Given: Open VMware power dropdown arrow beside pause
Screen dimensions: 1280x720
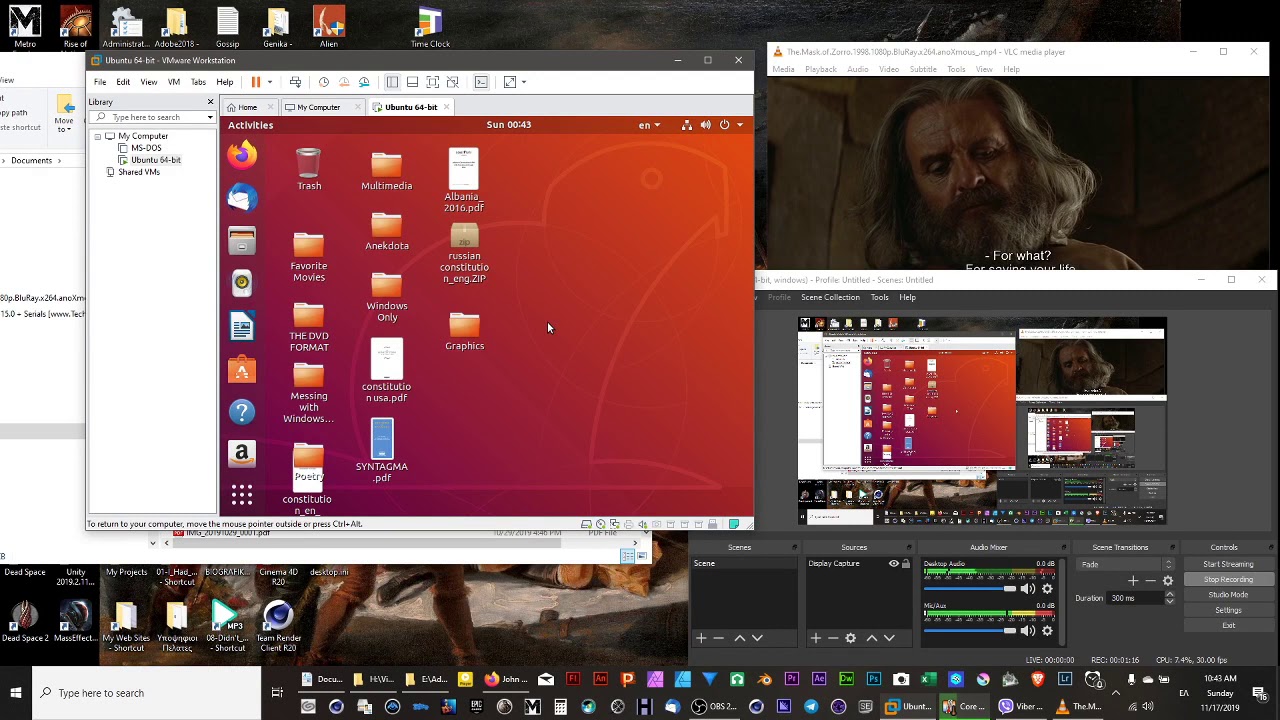Looking at the screenshot, I should [269, 82].
